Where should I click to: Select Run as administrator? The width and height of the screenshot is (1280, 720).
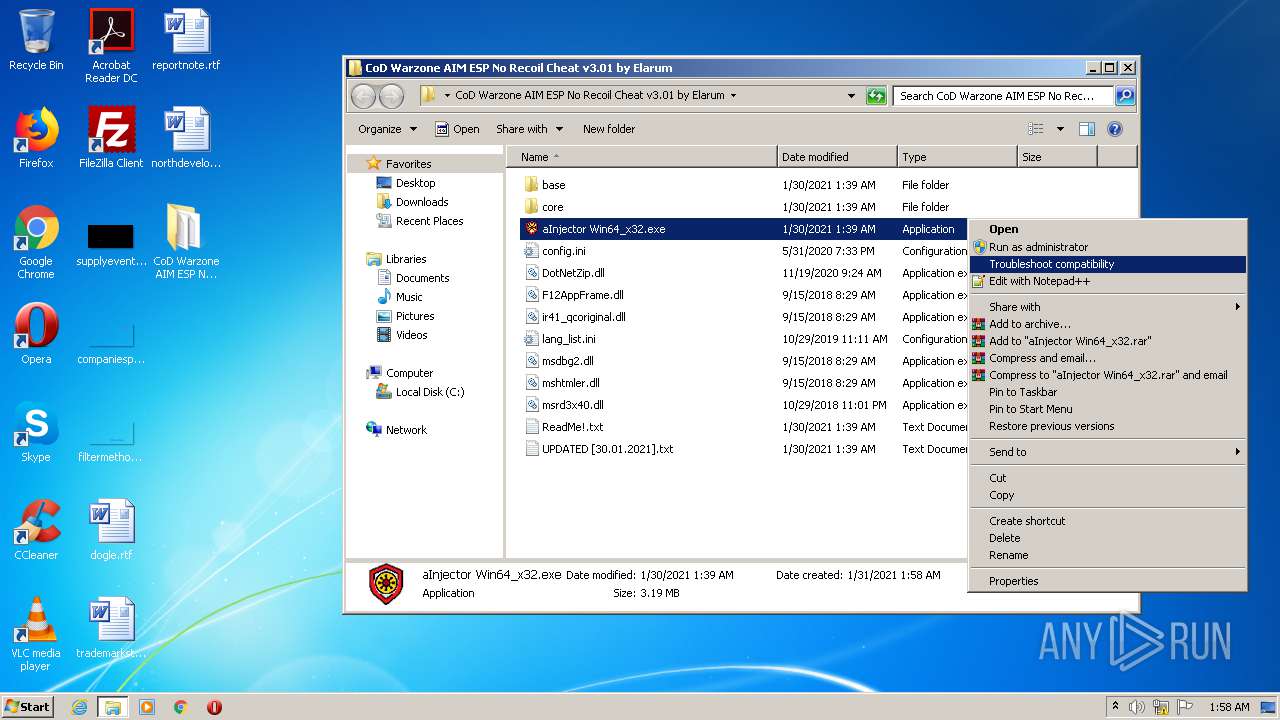click(x=1108, y=247)
